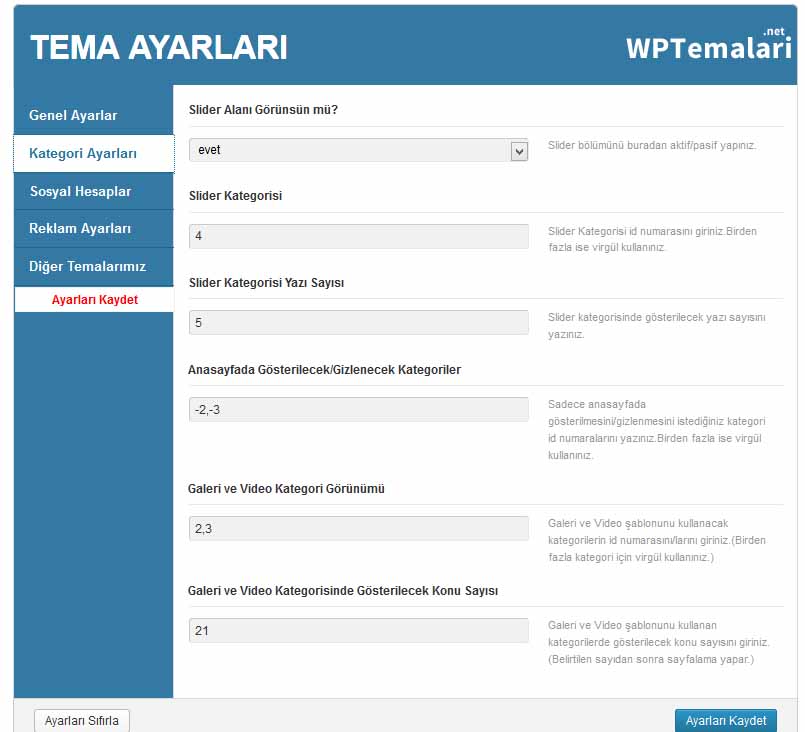Click the hint 'Slider kategorisinde gösterilecek yazı sayısını yazınız'

click(x=656, y=325)
